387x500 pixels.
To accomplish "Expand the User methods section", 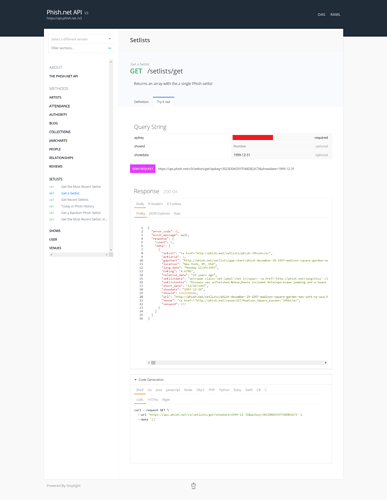I will coord(53,239).
